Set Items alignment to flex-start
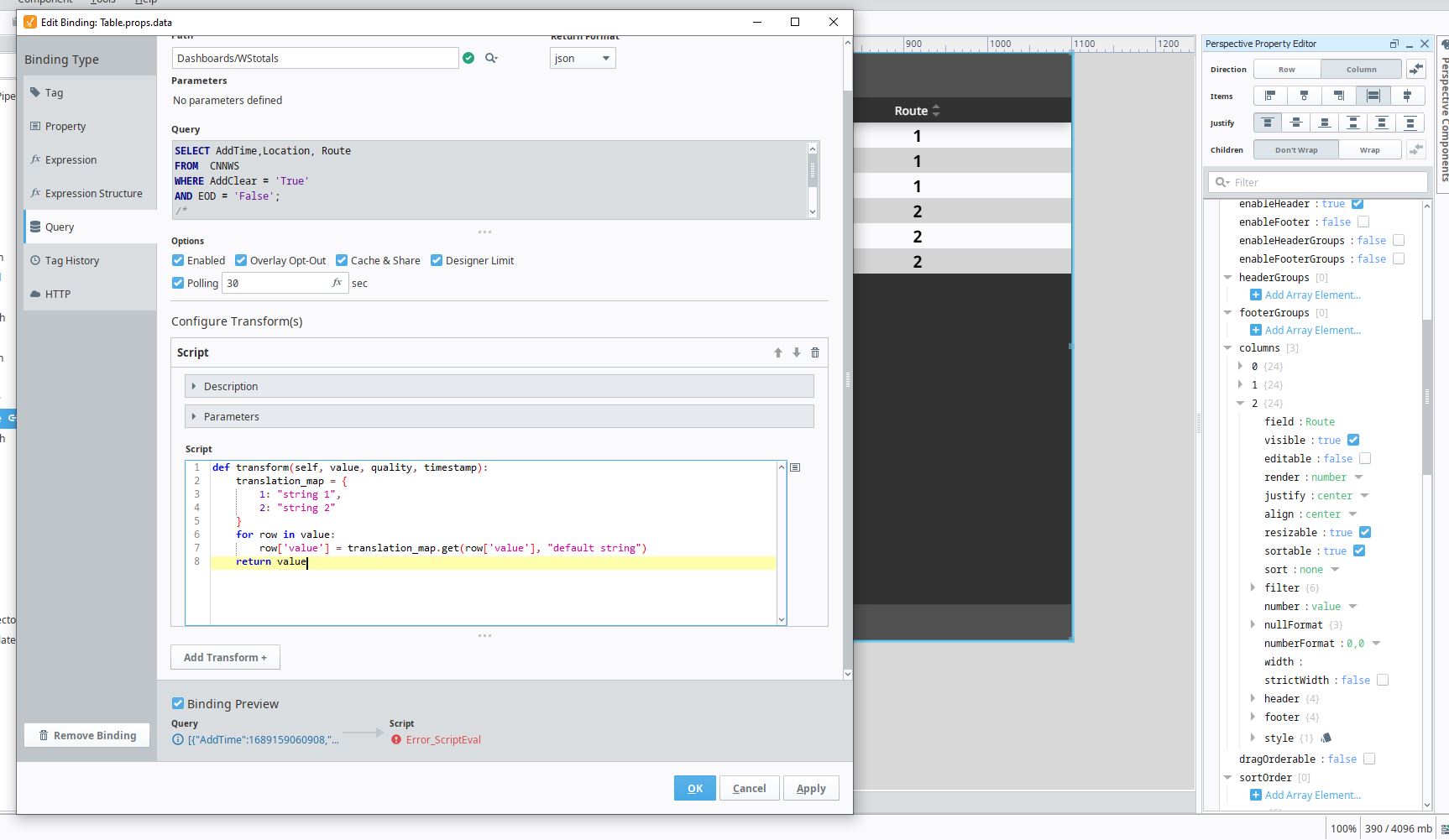This screenshot has width=1449, height=840. coord(1270,96)
